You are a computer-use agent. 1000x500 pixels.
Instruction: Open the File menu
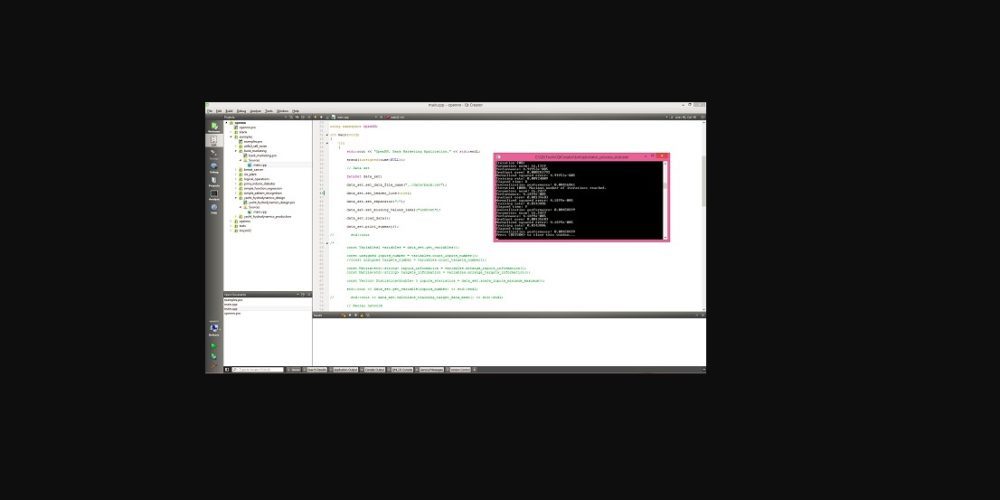click(x=210, y=111)
